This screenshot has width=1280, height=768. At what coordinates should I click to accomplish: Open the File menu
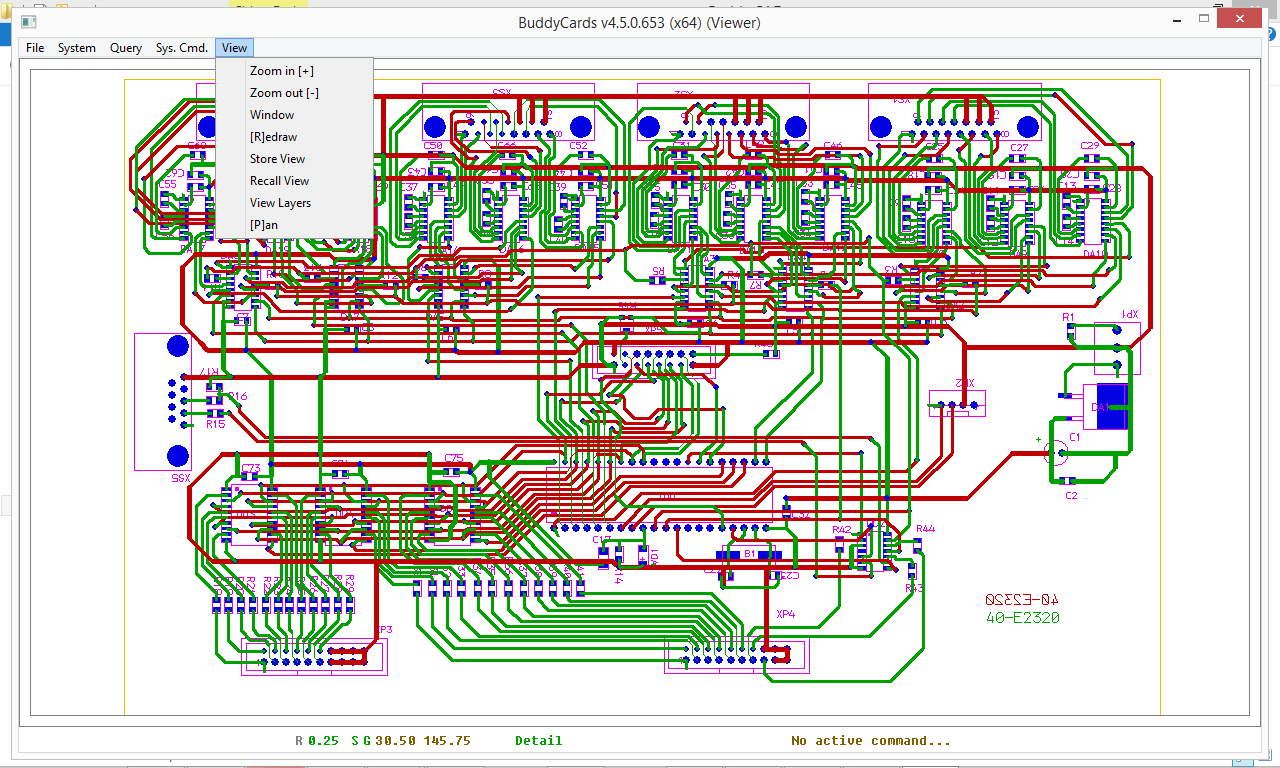click(35, 48)
